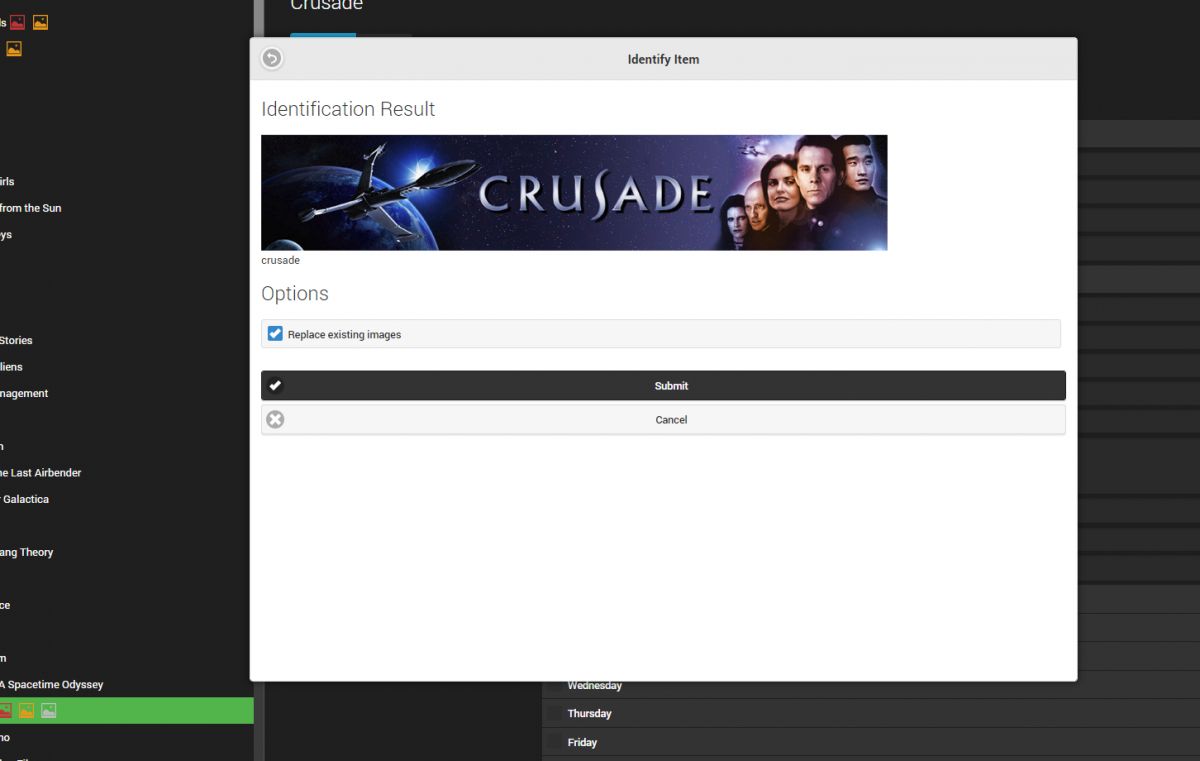Open 'Galactica' entry in sidebar
This screenshot has width=1200, height=761.
pos(24,499)
